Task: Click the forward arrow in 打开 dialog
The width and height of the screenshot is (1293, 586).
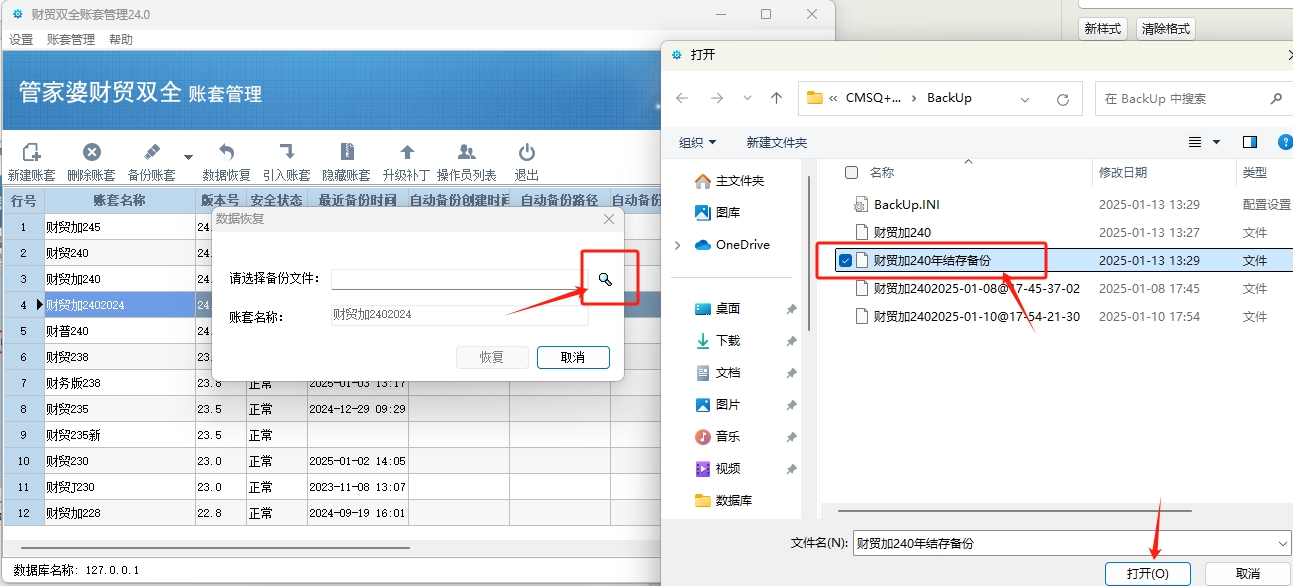Action: tap(716, 98)
